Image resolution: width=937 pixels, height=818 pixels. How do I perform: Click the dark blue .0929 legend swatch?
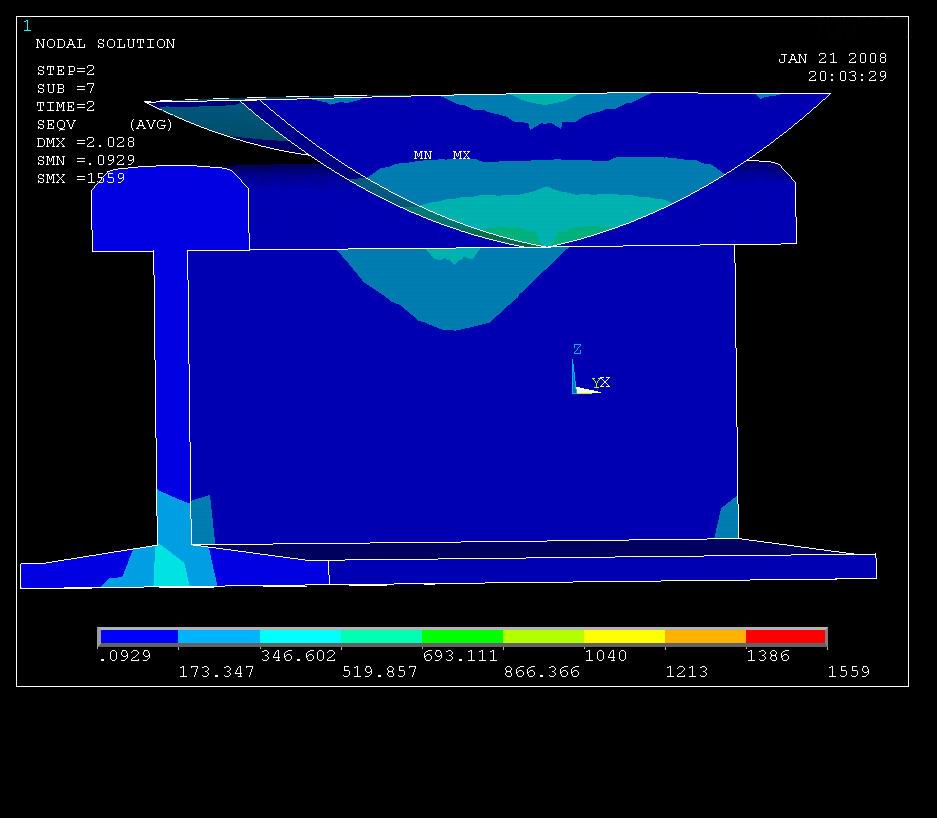(x=139, y=636)
